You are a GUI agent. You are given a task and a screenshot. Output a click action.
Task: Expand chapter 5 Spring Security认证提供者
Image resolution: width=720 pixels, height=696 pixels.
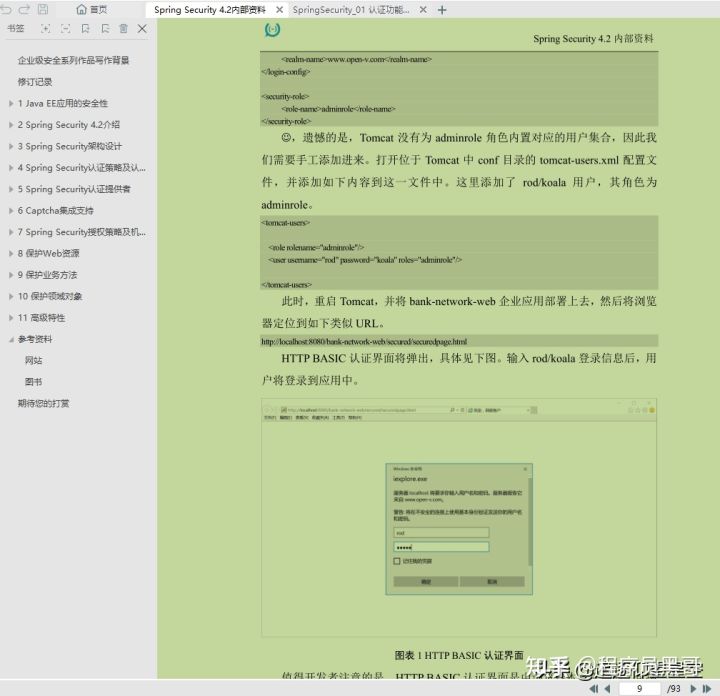point(11,189)
